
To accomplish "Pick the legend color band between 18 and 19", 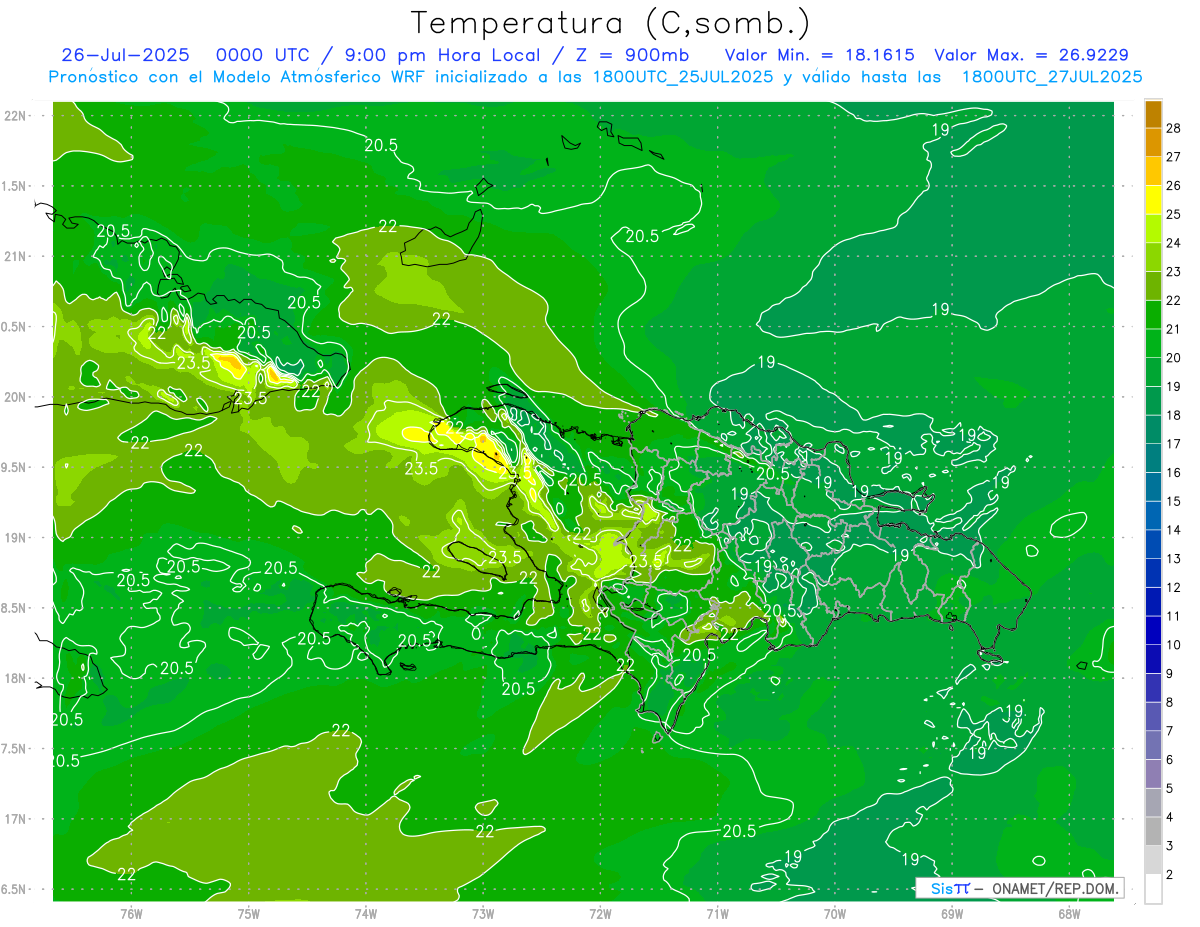I will point(1153,400).
